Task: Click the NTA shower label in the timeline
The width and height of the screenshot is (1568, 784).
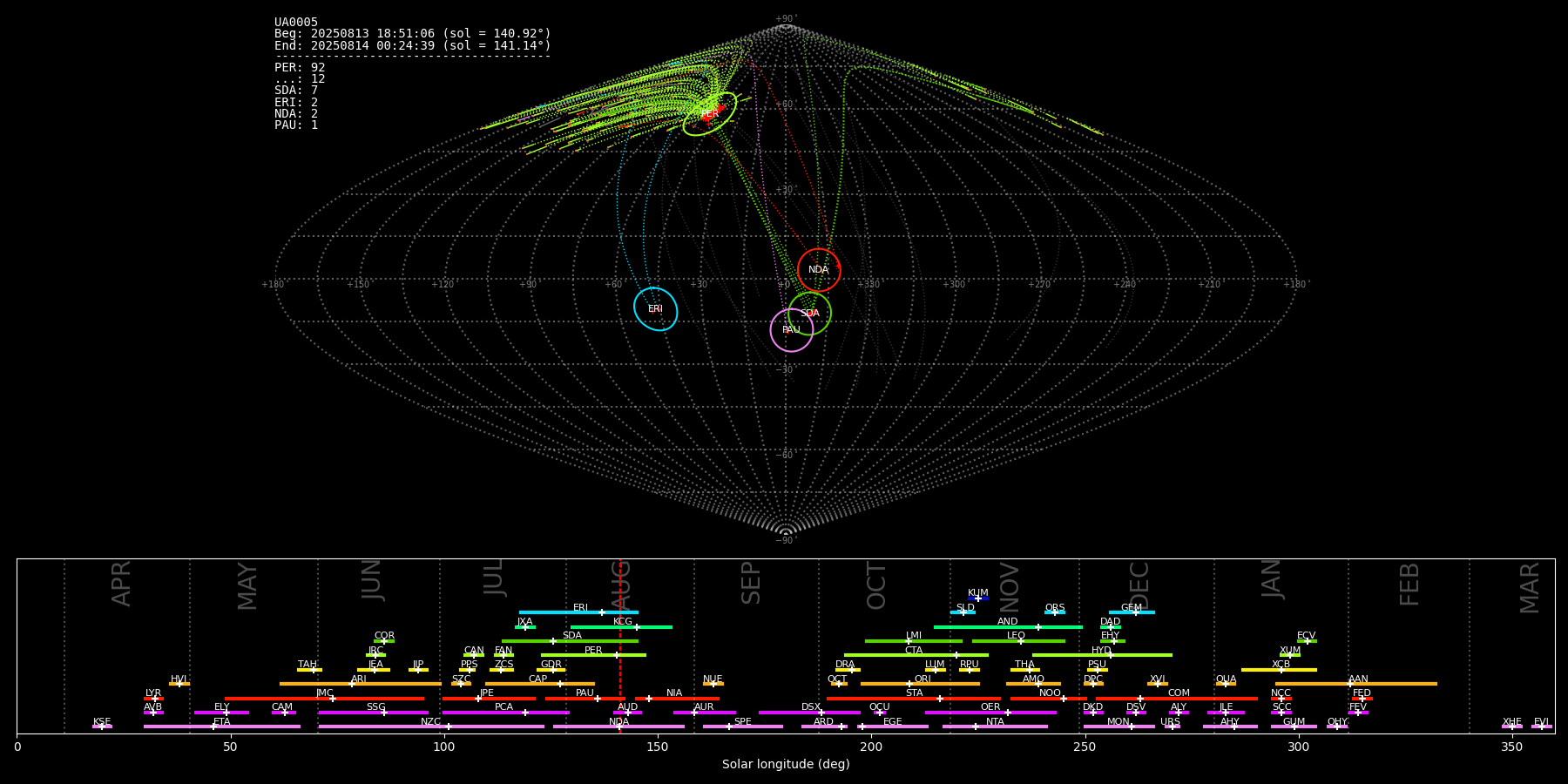Action: (995, 722)
